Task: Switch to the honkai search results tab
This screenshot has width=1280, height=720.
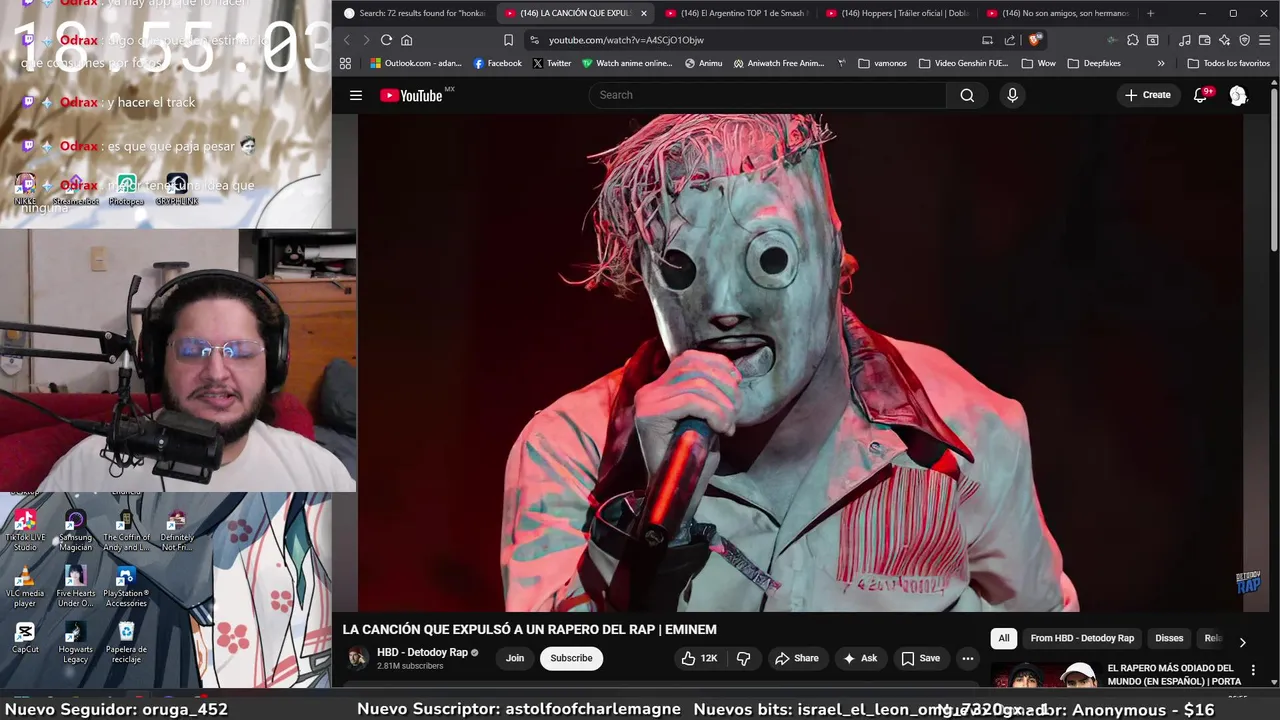Action: [414, 13]
